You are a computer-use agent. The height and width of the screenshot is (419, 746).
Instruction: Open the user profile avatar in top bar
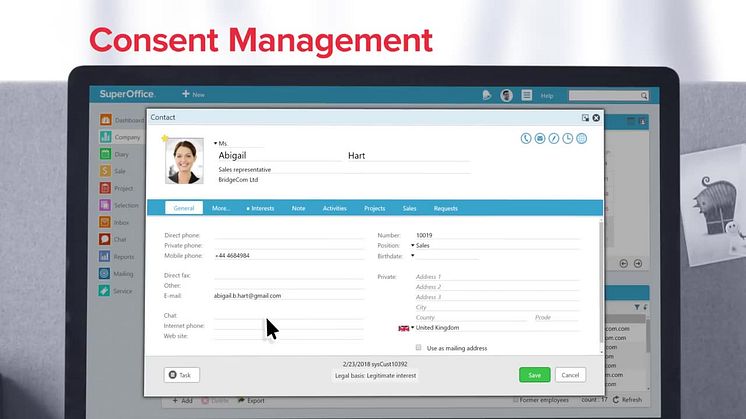507,95
